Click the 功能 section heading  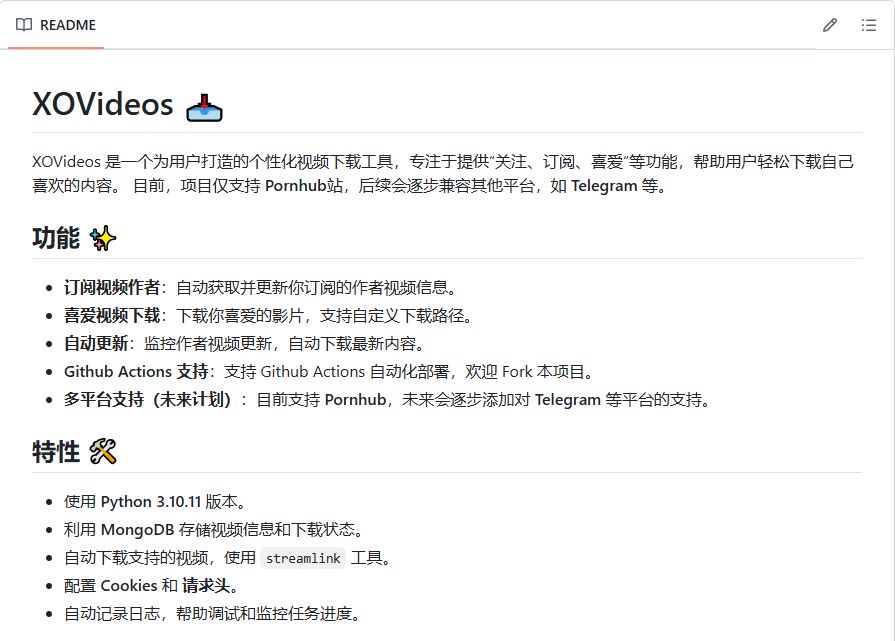coord(52,238)
